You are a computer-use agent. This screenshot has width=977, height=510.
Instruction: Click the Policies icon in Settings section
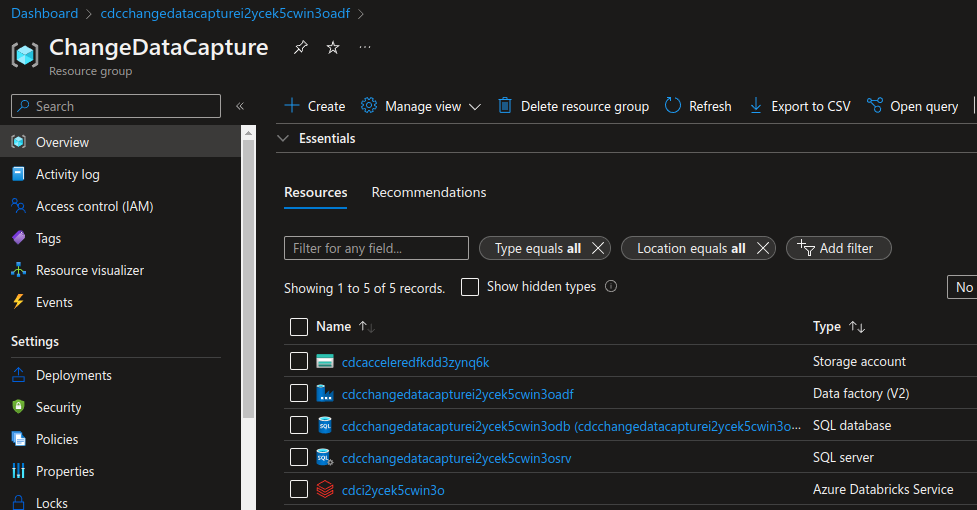tap(19, 438)
